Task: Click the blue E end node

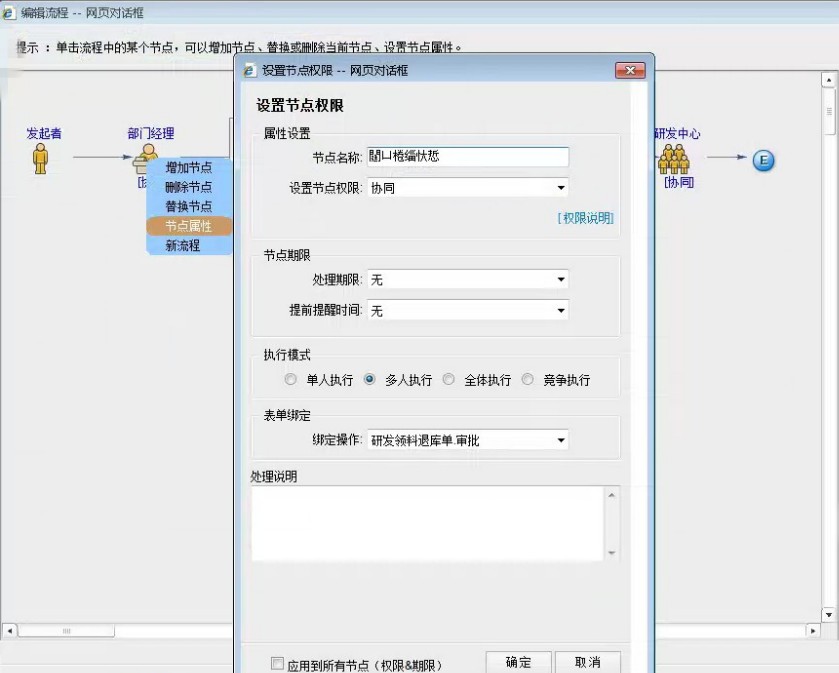Action: (x=764, y=160)
